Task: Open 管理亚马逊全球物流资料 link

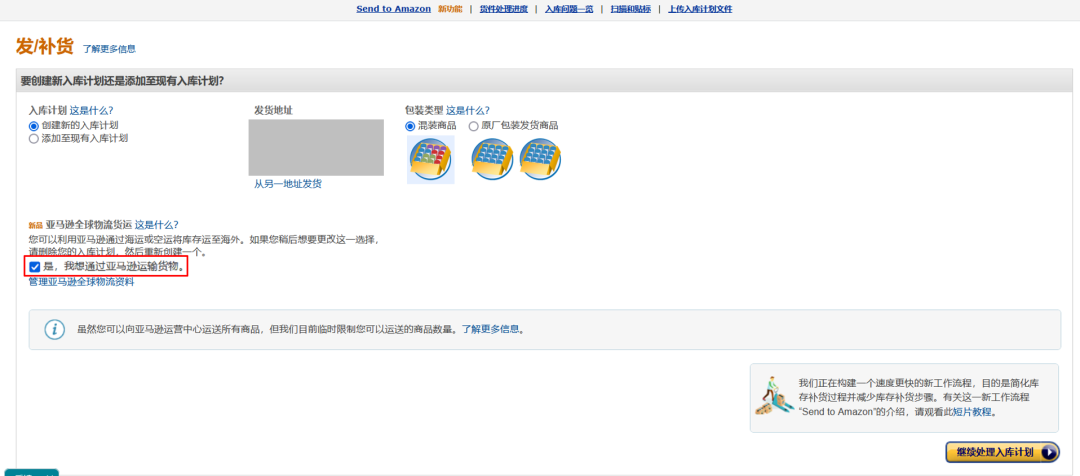Action: click(x=81, y=282)
